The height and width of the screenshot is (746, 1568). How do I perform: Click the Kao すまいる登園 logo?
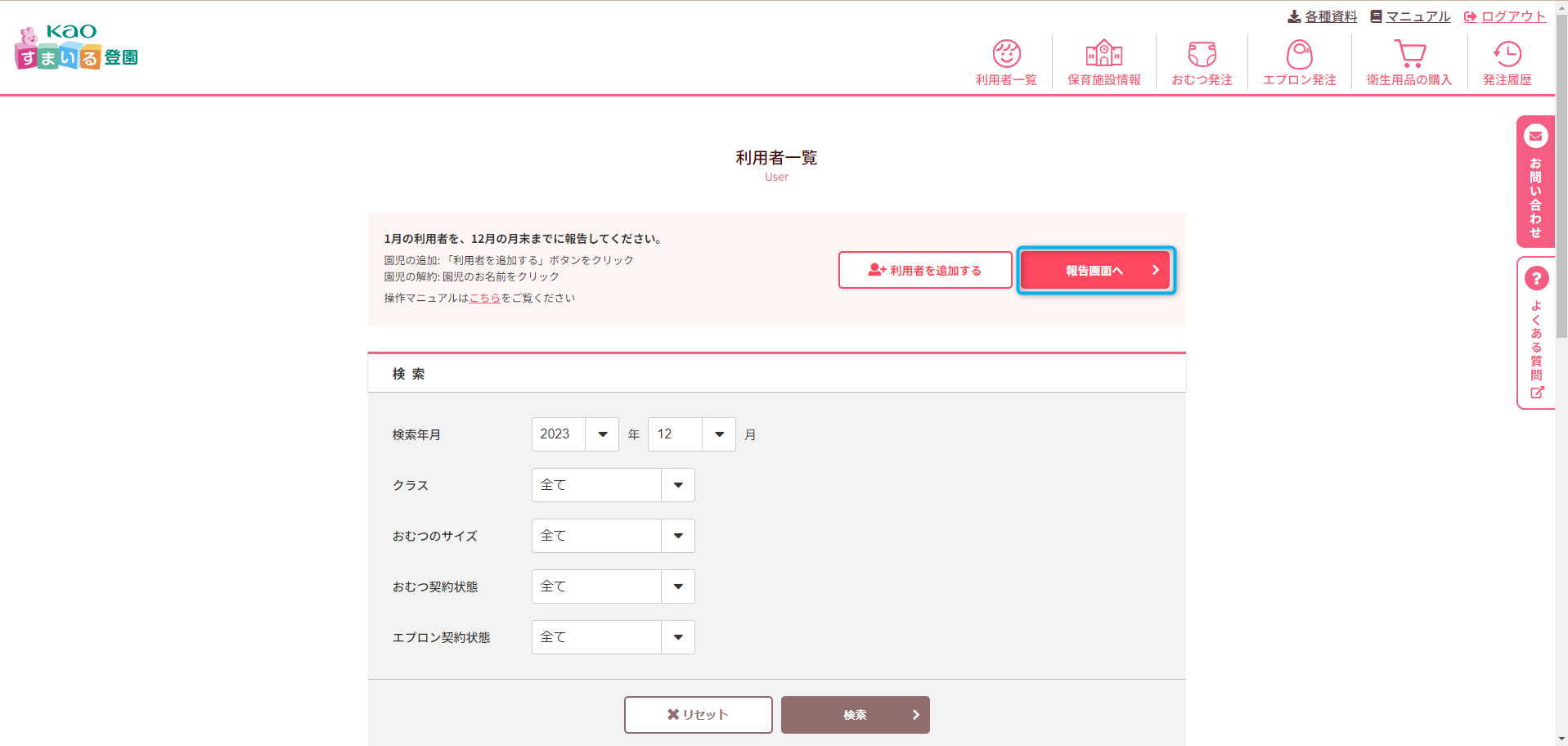click(77, 47)
